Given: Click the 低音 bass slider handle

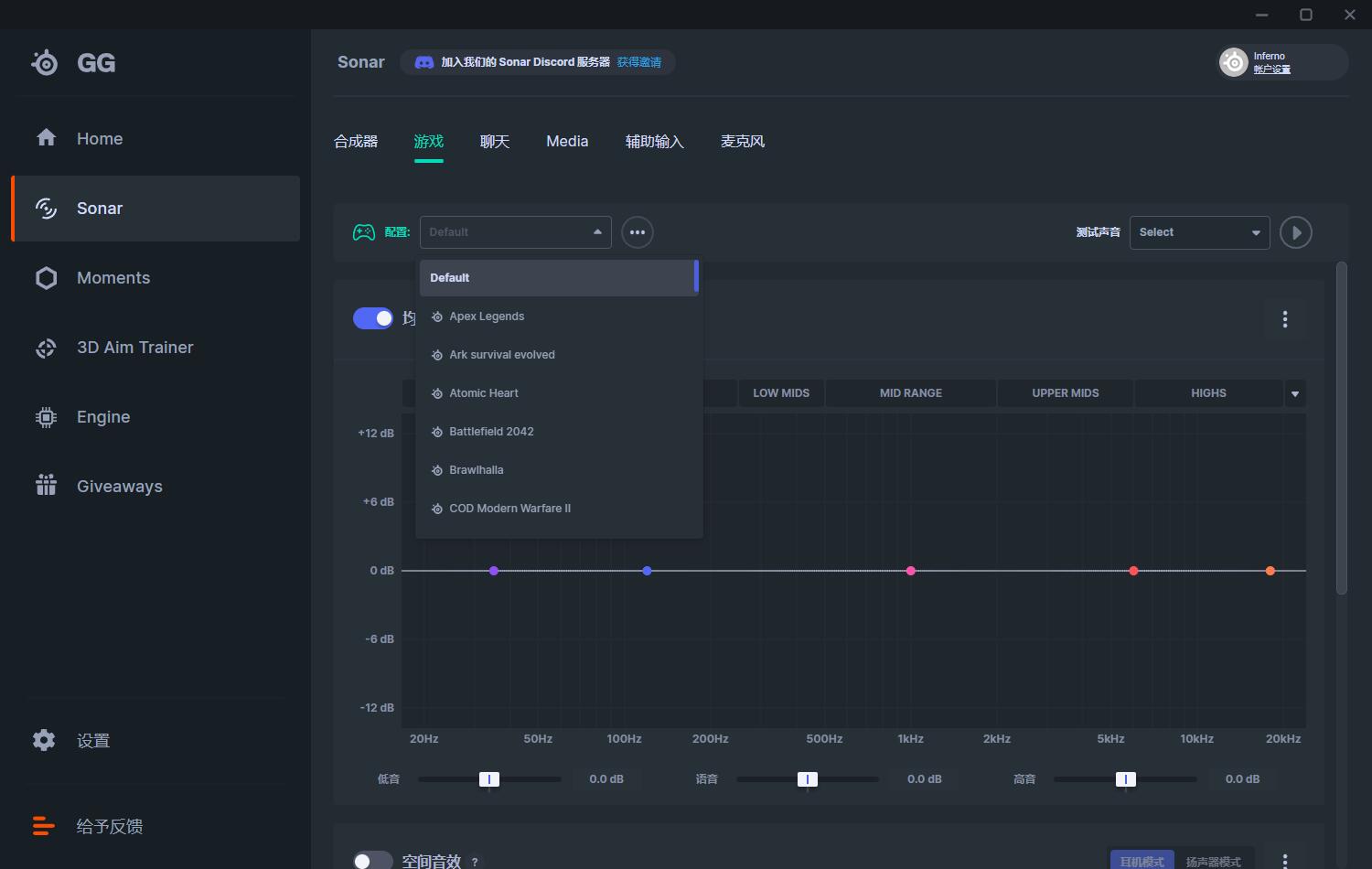Looking at the screenshot, I should tap(489, 779).
